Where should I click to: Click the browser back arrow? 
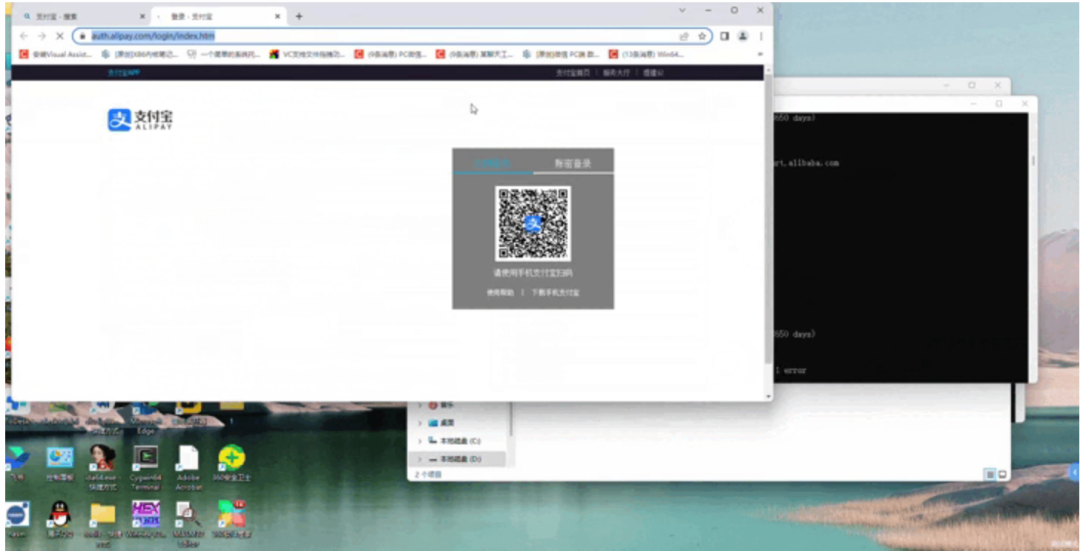click(24, 36)
